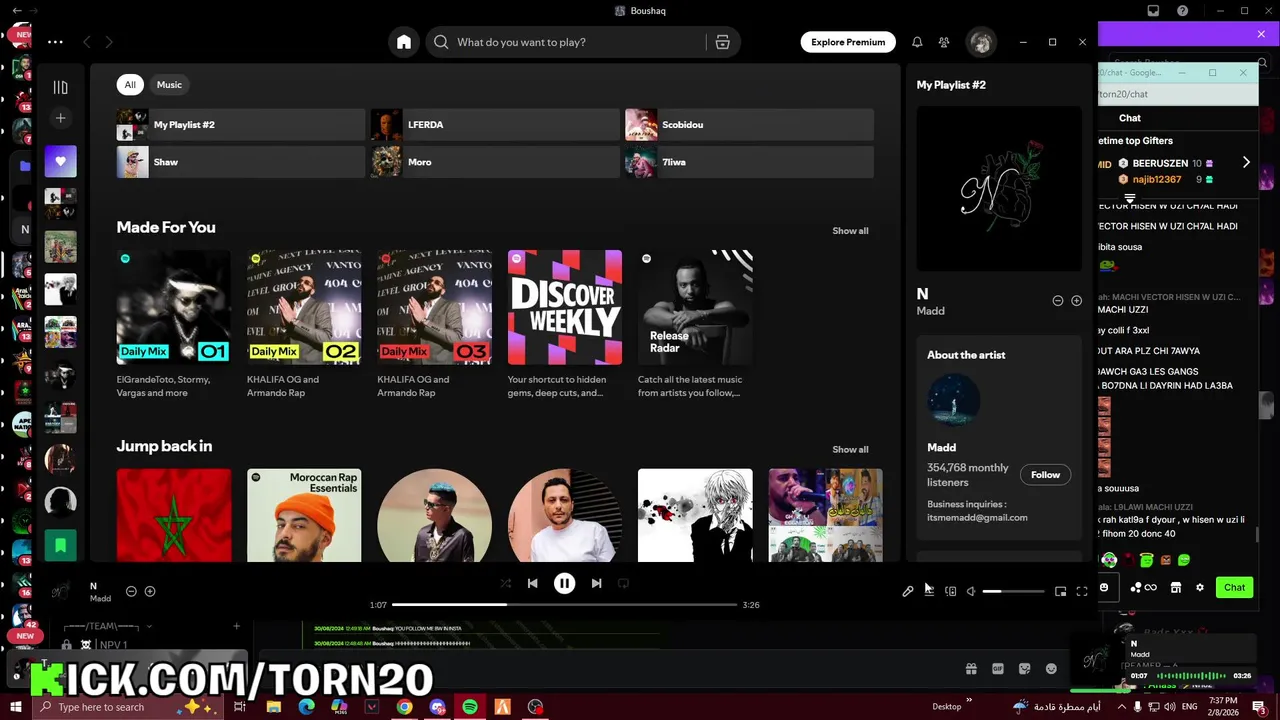Open the Shaw tile
The image size is (1280, 720).
(241, 162)
